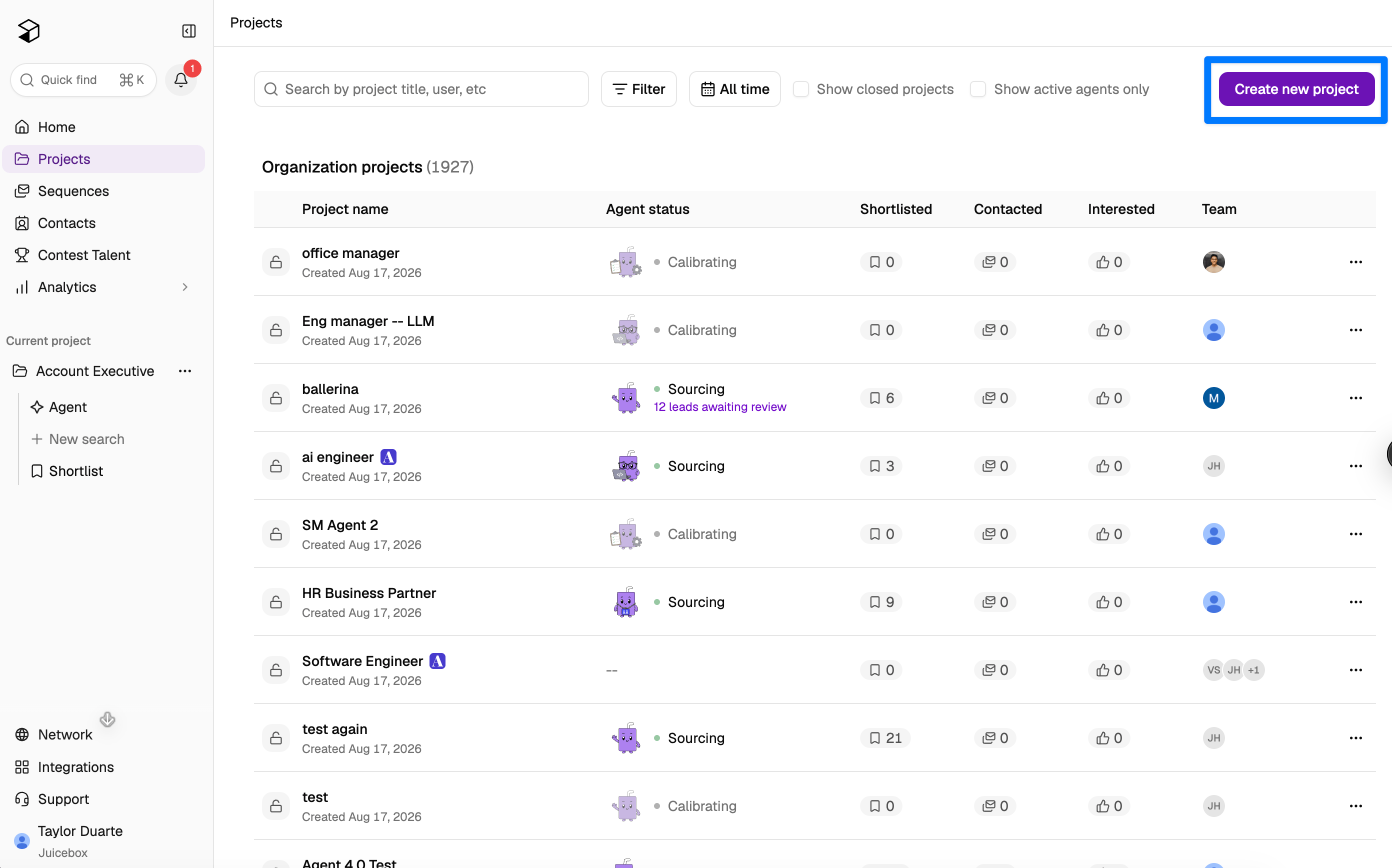This screenshot has height=868, width=1392.
Task: Open more options for HR Business Partner row
Action: click(x=1356, y=602)
